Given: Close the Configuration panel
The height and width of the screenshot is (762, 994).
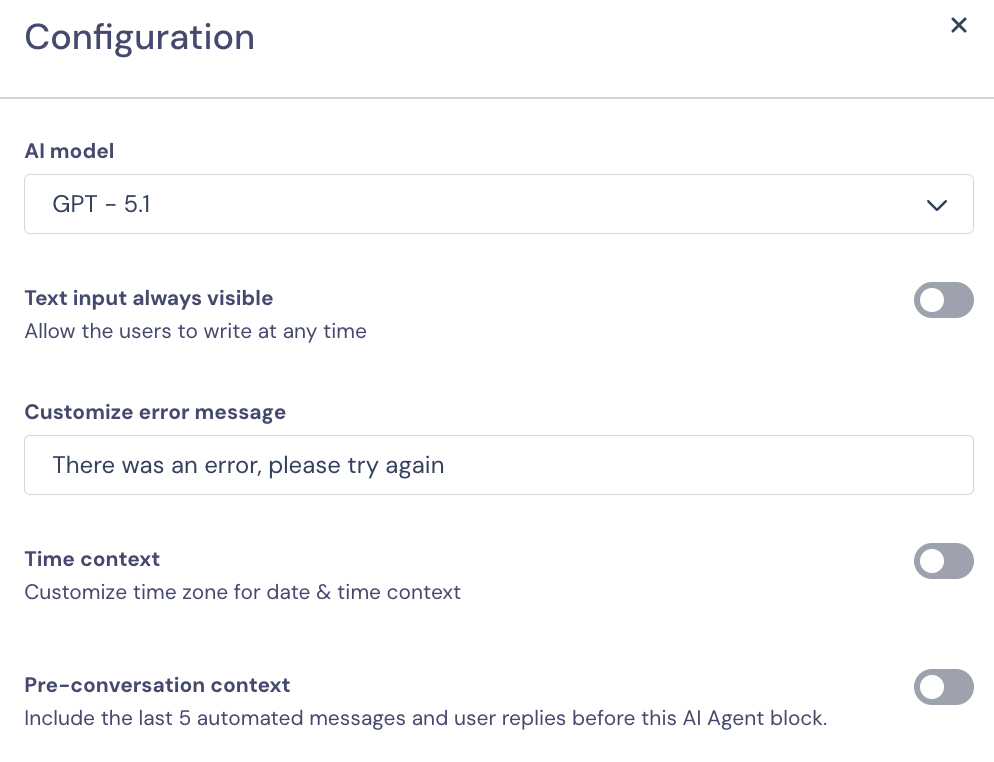Looking at the screenshot, I should pos(958,26).
